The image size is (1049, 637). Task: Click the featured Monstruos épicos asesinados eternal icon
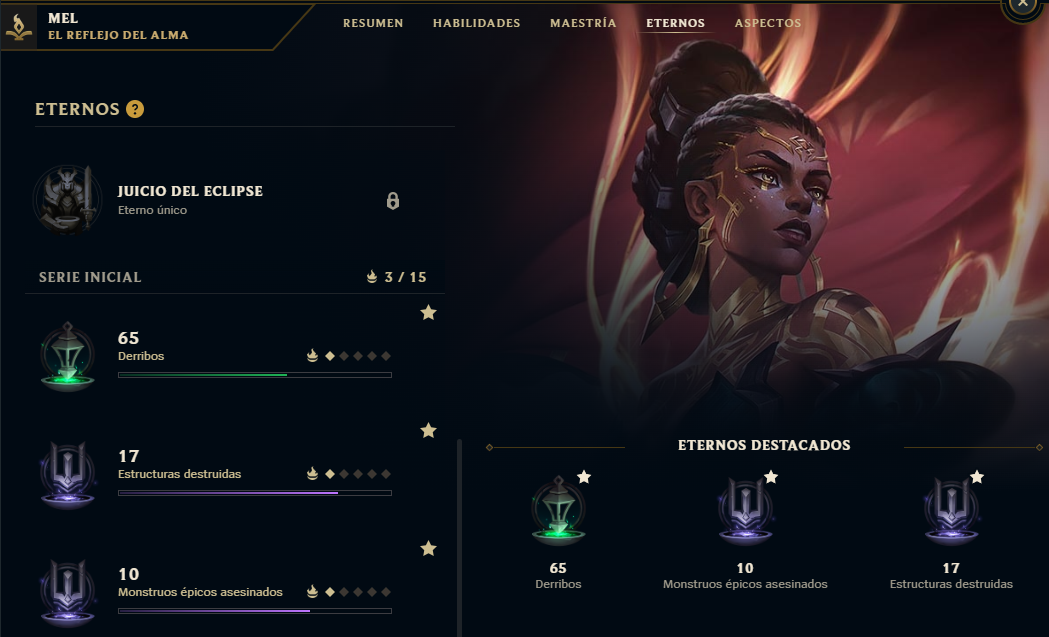click(745, 510)
